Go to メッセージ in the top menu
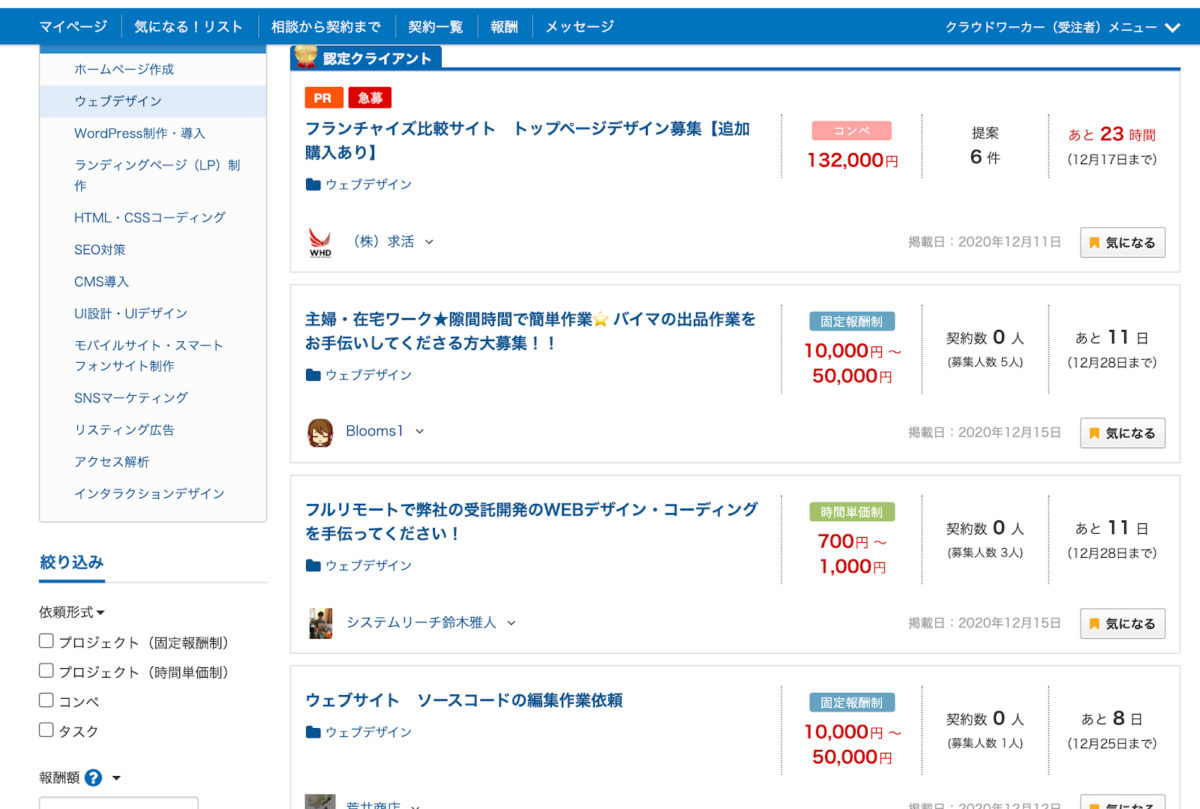Screen dimensions: 1200x809 click(x=579, y=27)
